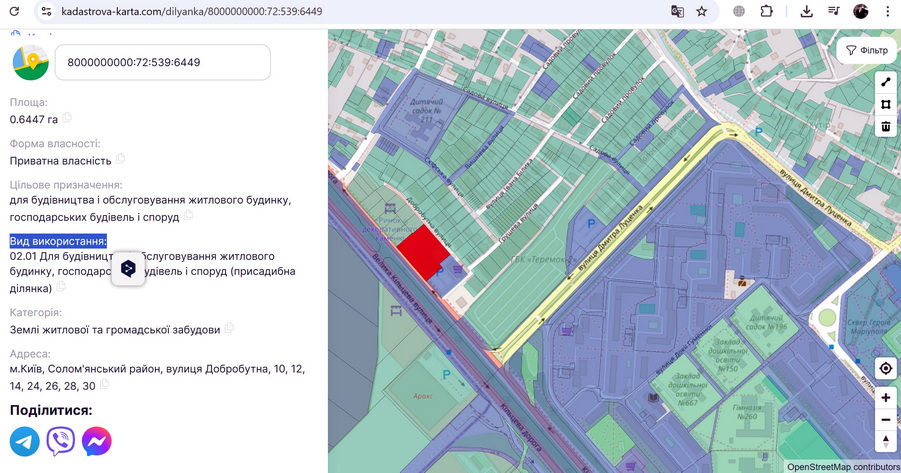Open the browser extensions menu
The width and height of the screenshot is (901, 473).
766,11
